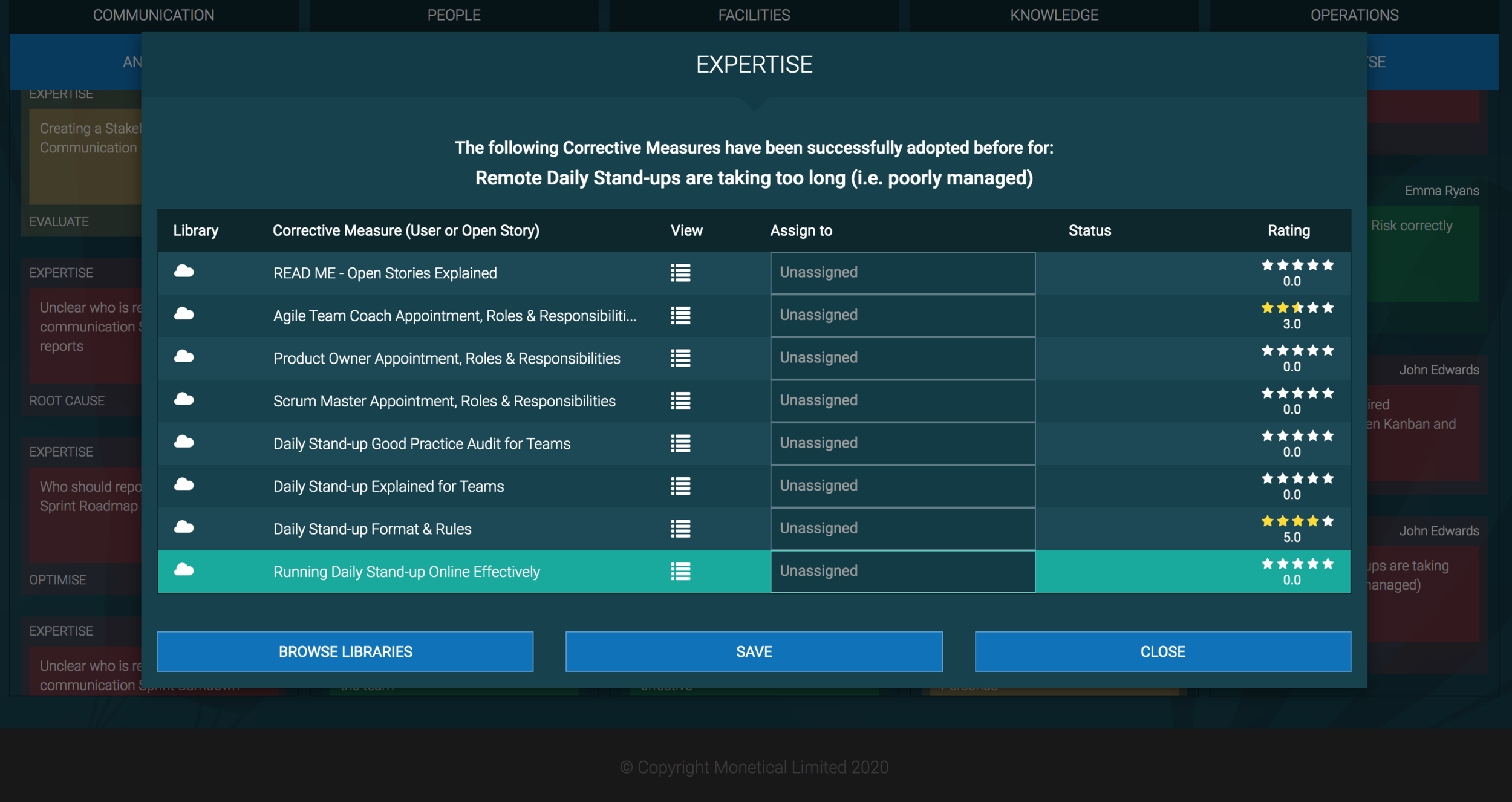
Task: Expand Assign to field for Scrum Master row
Action: tap(902, 400)
